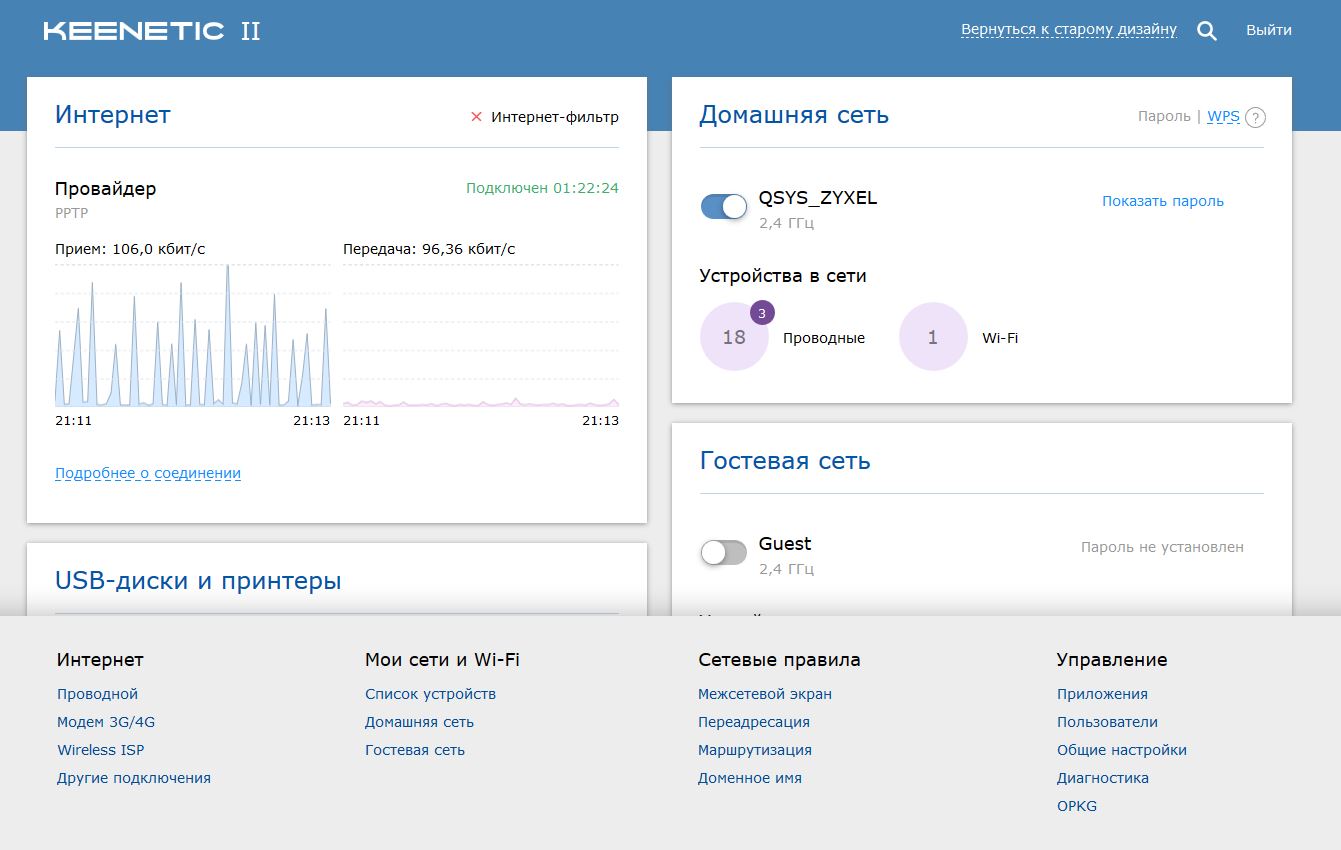This screenshot has height=850, width=1341.
Task: Open the WPS help question mark icon
Action: point(1256,118)
